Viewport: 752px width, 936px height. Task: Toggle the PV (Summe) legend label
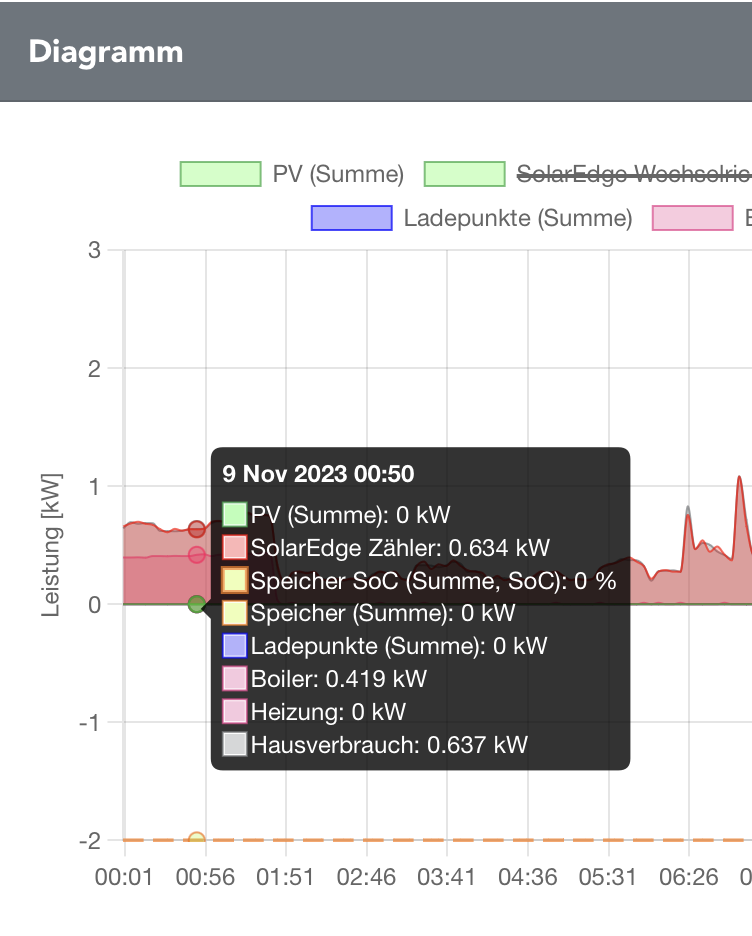click(338, 174)
